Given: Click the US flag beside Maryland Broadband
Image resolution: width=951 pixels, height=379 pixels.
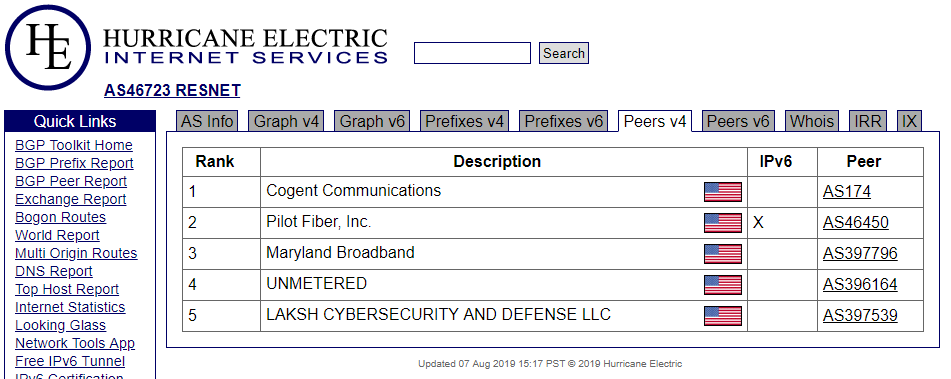Looking at the screenshot, I should tap(722, 253).
